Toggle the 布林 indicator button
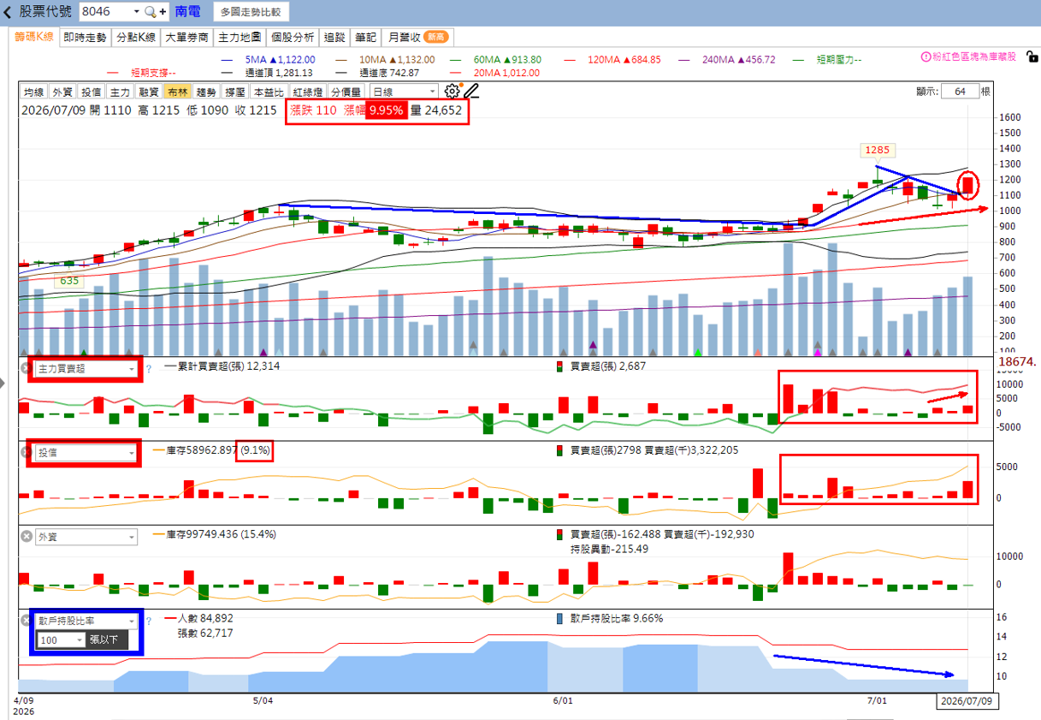Screen dimensions: 1041x720 [x=177, y=92]
